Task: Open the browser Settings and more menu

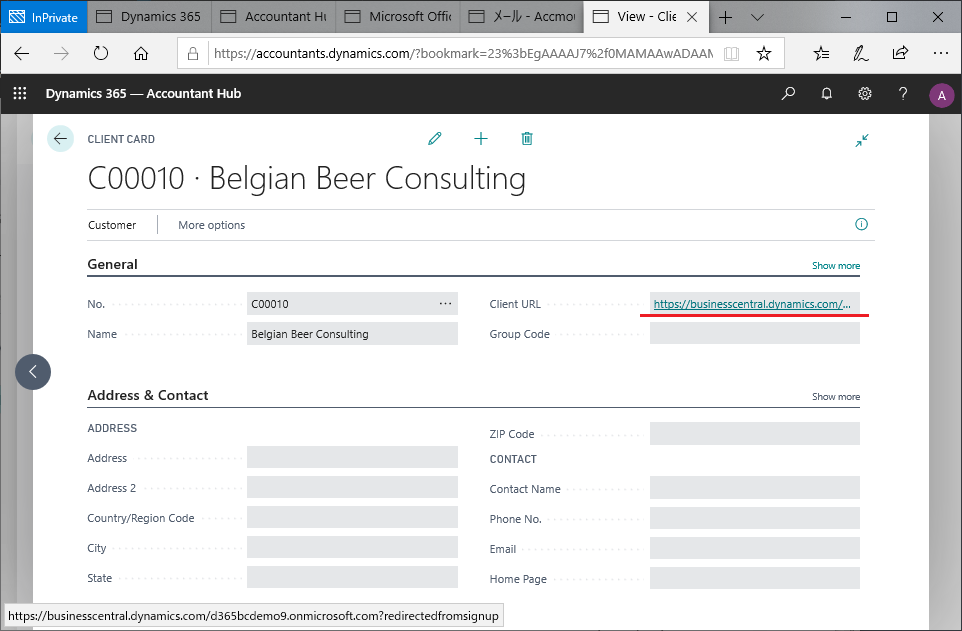Action: [x=941, y=53]
